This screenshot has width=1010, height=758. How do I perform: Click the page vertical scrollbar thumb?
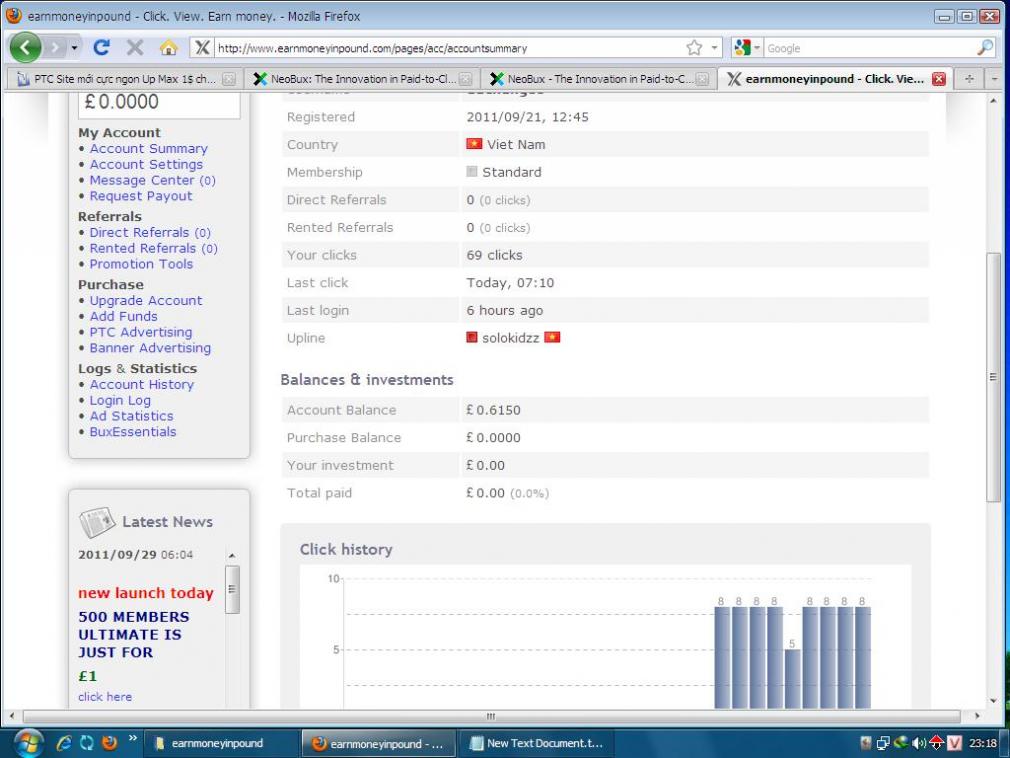[993, 377]
